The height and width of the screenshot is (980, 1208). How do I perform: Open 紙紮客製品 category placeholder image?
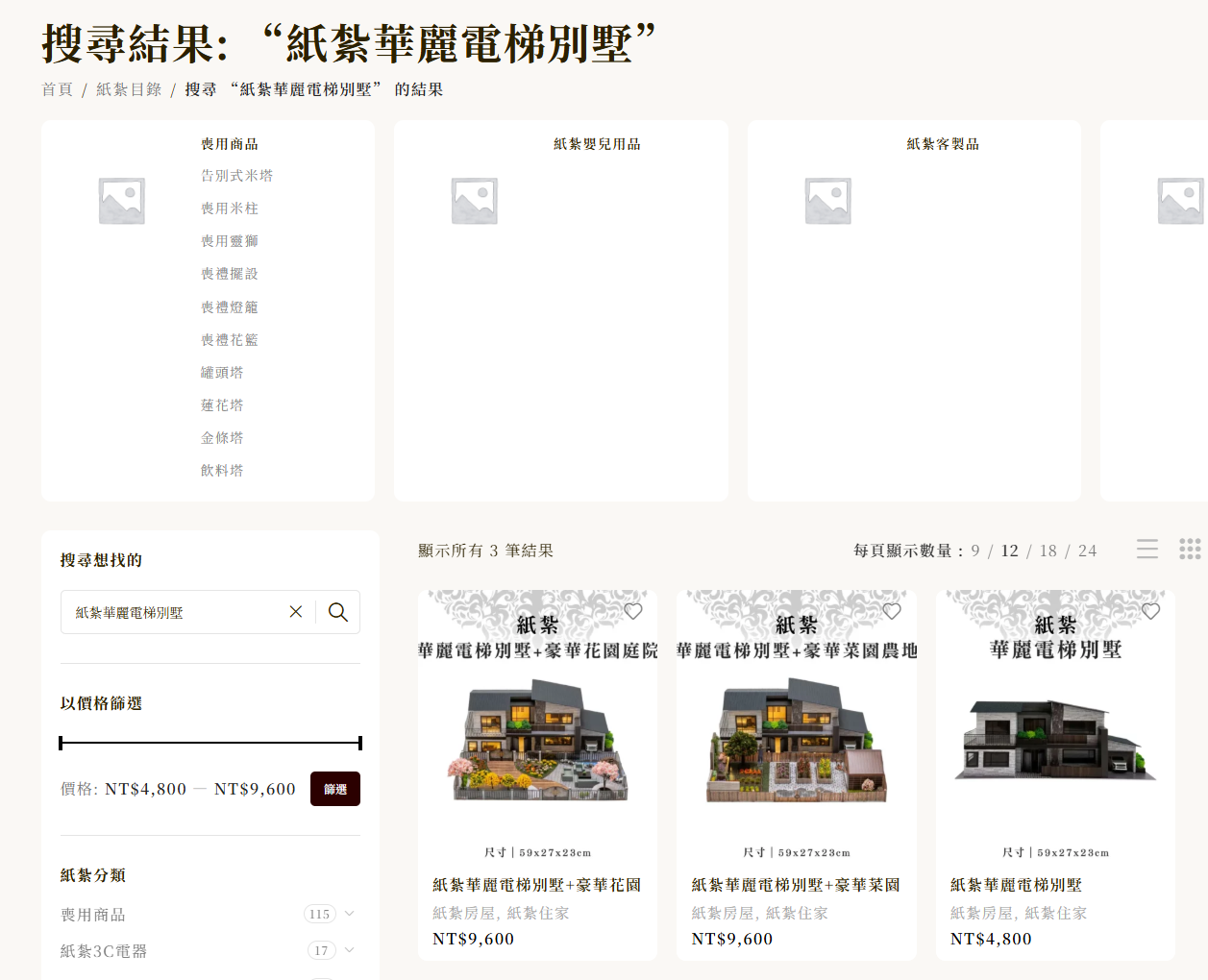(x=828, y=201)
